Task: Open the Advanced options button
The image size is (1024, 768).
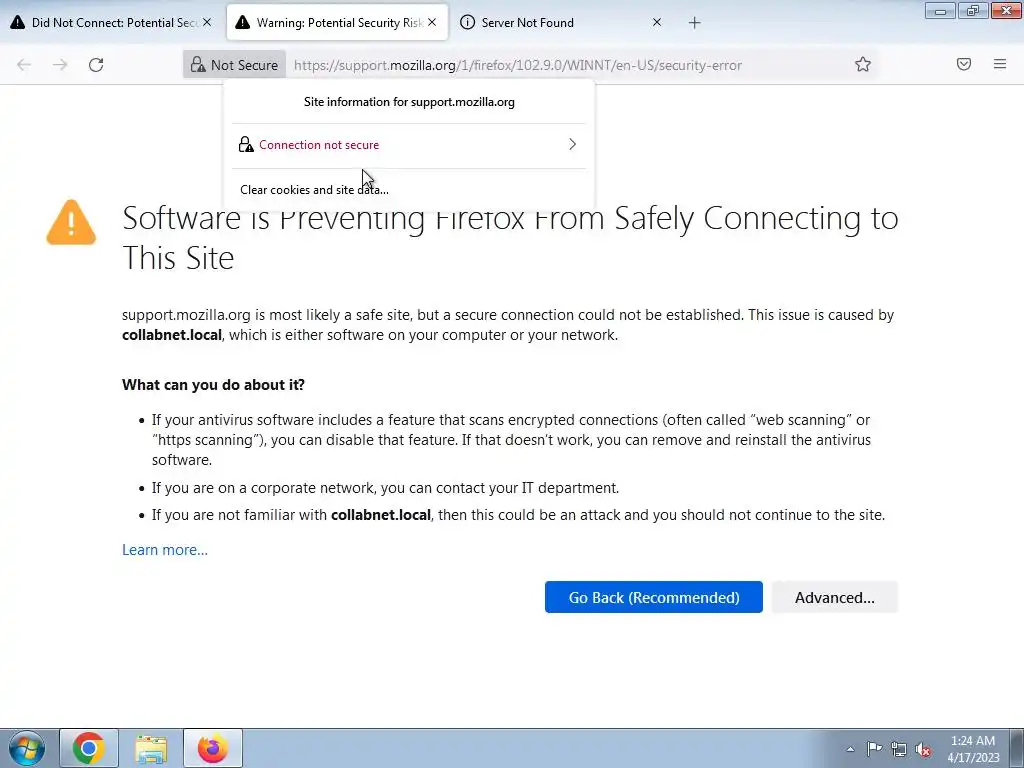Action: [835, 597]
